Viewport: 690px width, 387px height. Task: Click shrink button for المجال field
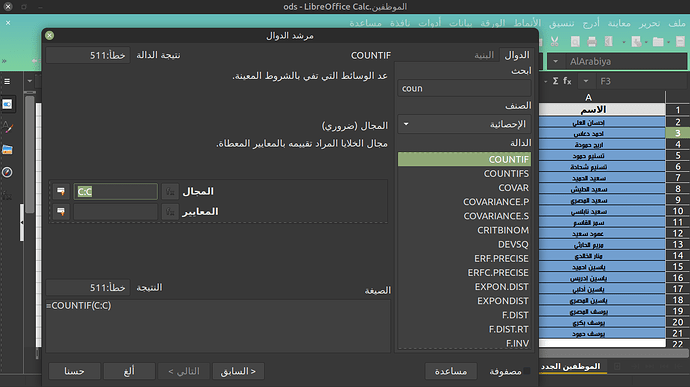point(61,192)
